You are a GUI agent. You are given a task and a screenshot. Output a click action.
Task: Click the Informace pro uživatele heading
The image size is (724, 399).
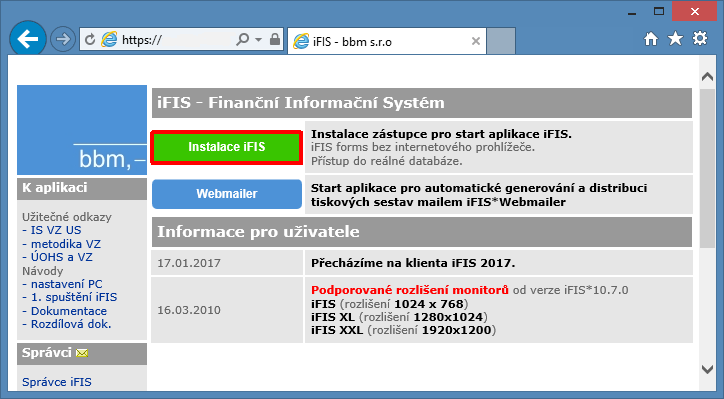coord(258,231)
